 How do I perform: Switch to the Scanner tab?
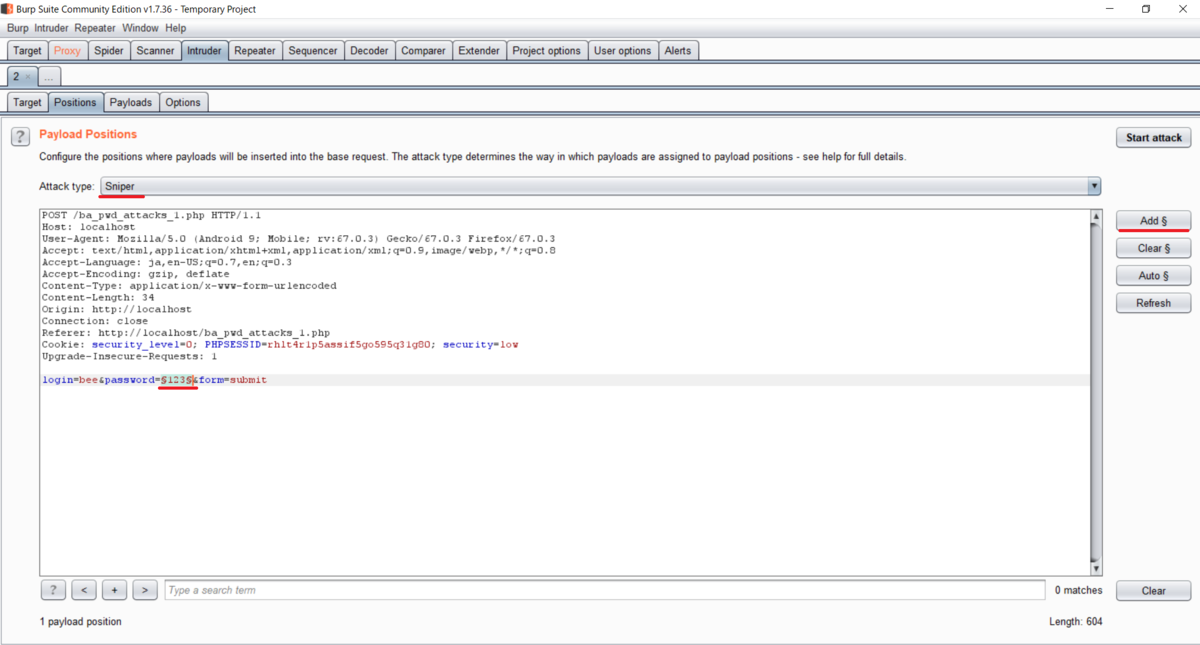[x=155, y=50]
